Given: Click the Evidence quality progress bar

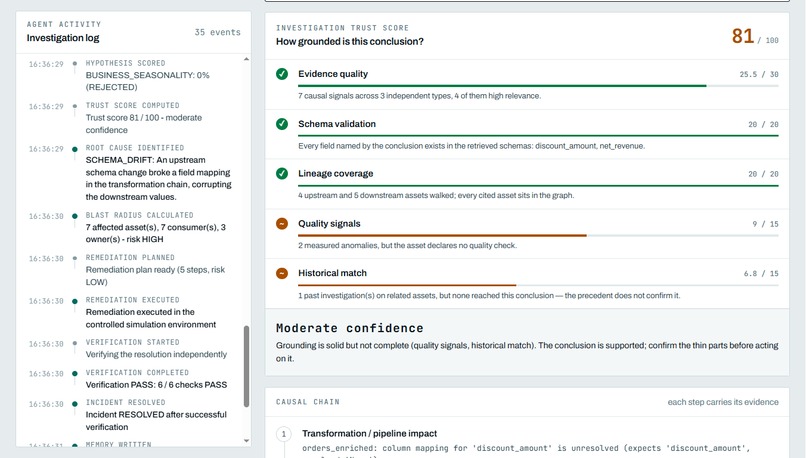Looking at the screenshot, I should click(x=538, y=86).
